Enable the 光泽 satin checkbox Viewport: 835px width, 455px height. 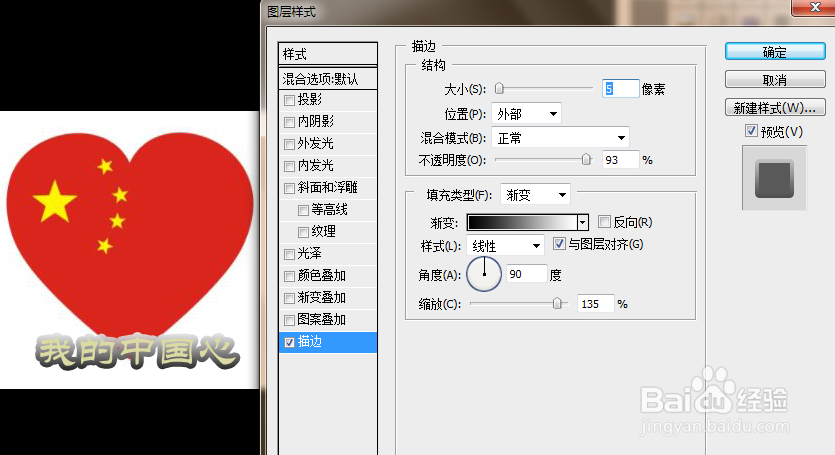289,254
